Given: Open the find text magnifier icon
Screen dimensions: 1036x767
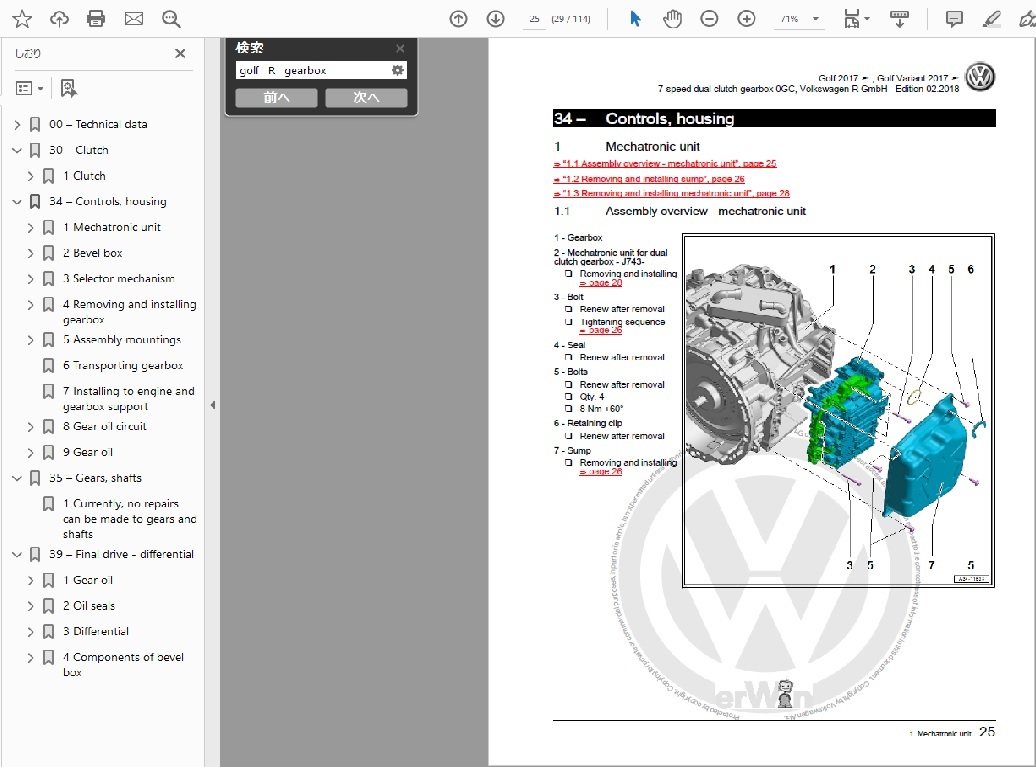Looking at the screenshot, I should (x=171, y=18).
